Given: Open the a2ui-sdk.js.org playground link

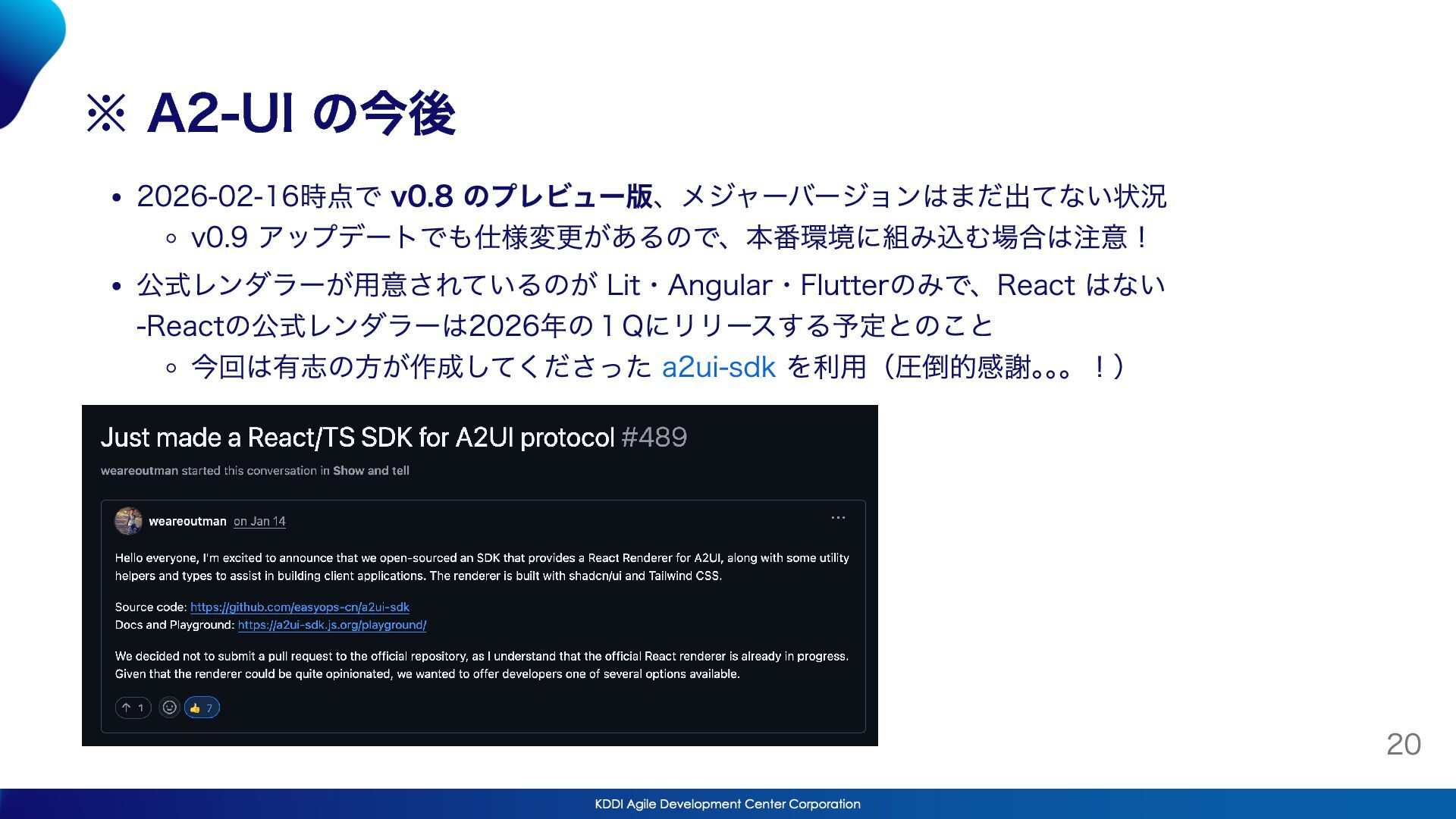Looking at the screenshot, I should 332,626.
